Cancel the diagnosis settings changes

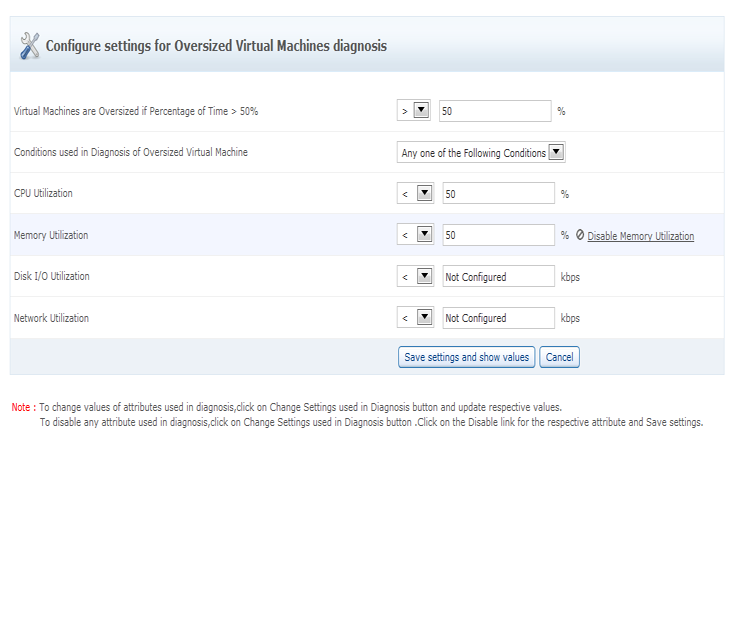coord(559,357)
